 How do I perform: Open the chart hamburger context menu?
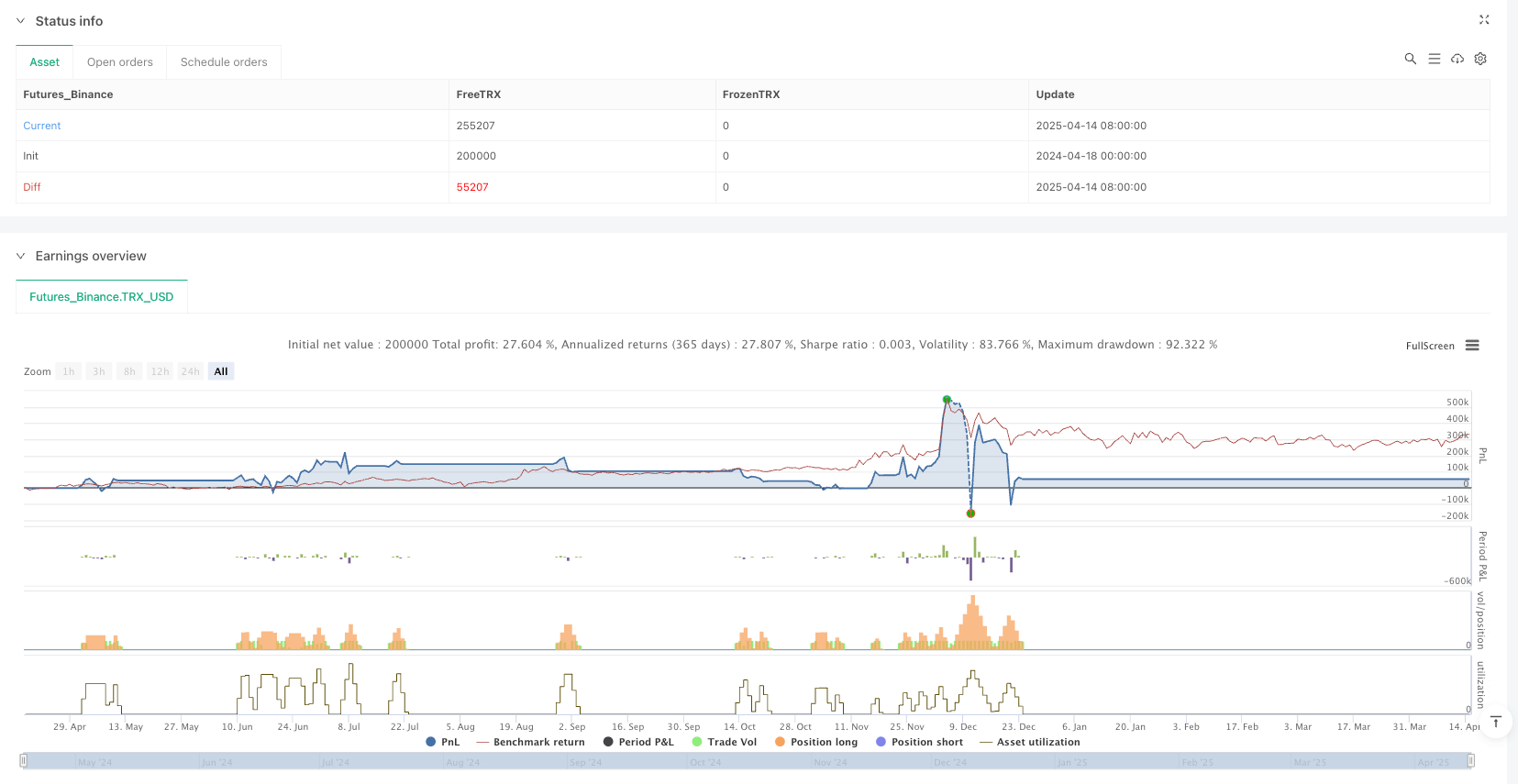click(x=1471, y=346)
